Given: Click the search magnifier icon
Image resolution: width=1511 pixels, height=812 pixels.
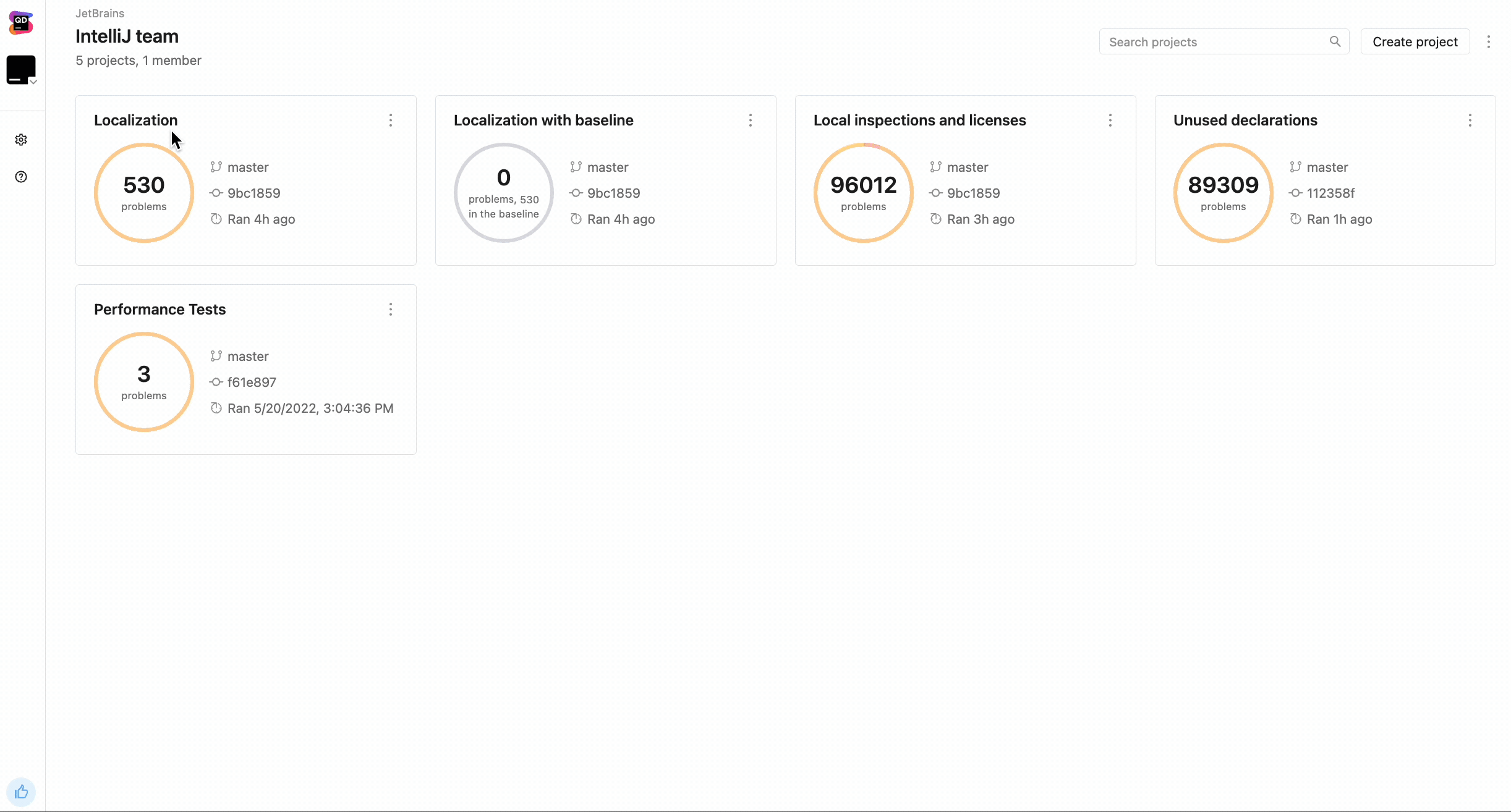Looking at the screenshot, I should pyautogui.click(x=1335, y=41).
